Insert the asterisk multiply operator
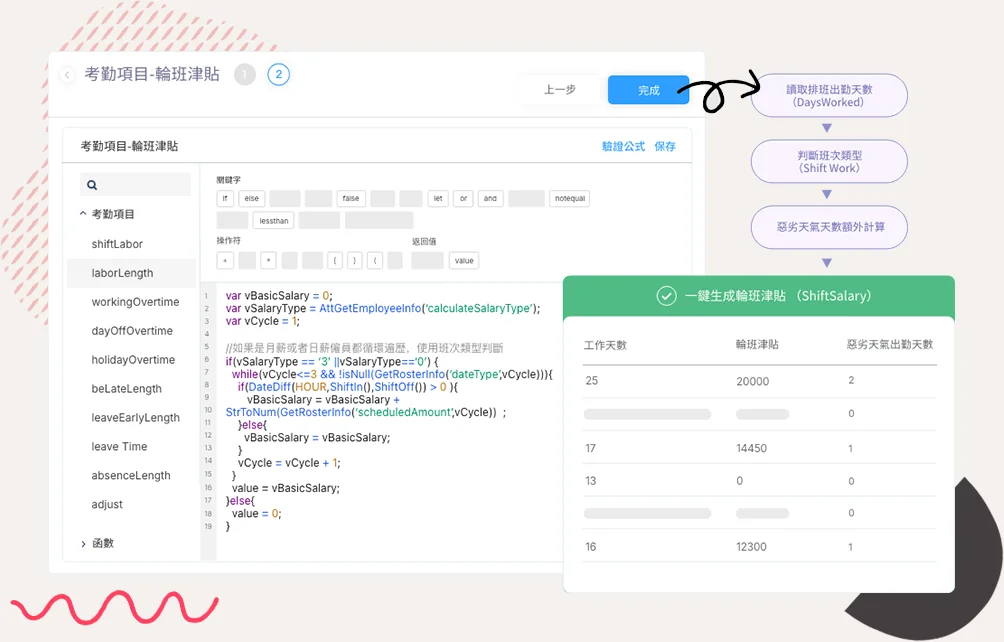 click(268, 261)
